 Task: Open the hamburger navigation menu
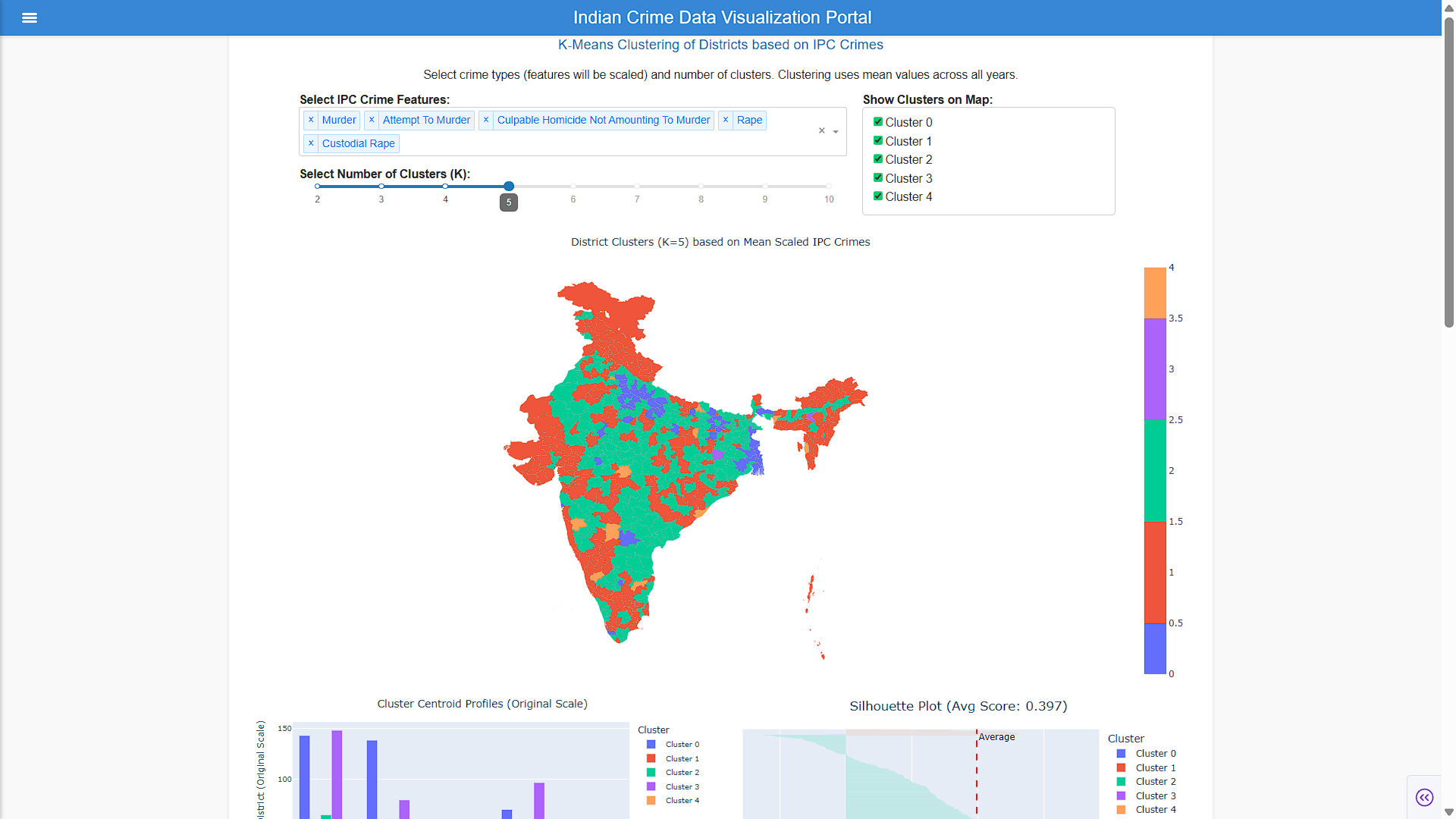pyautogui.click(x=30, y=17)
